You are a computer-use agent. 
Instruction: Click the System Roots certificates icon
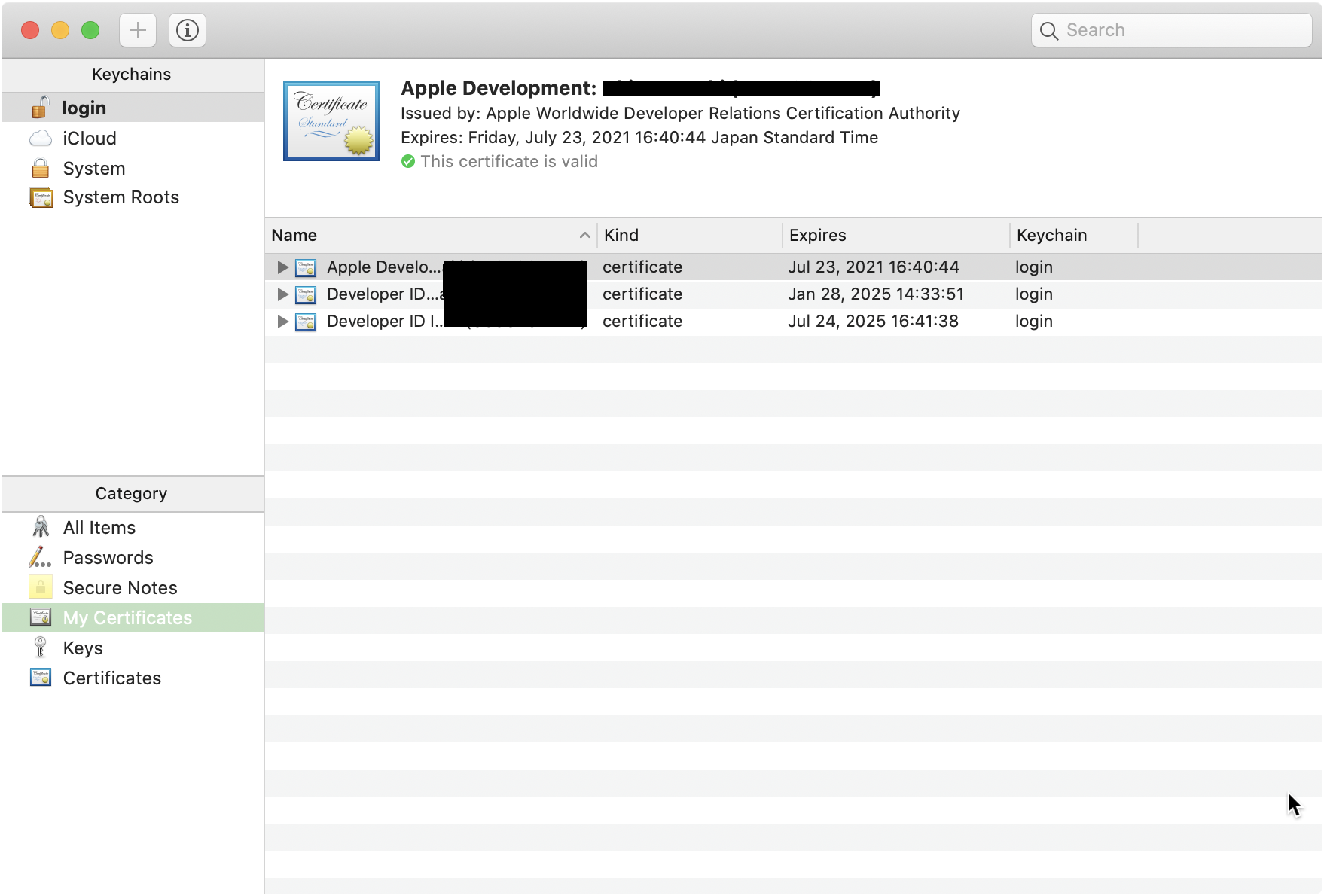click(41, 197)
